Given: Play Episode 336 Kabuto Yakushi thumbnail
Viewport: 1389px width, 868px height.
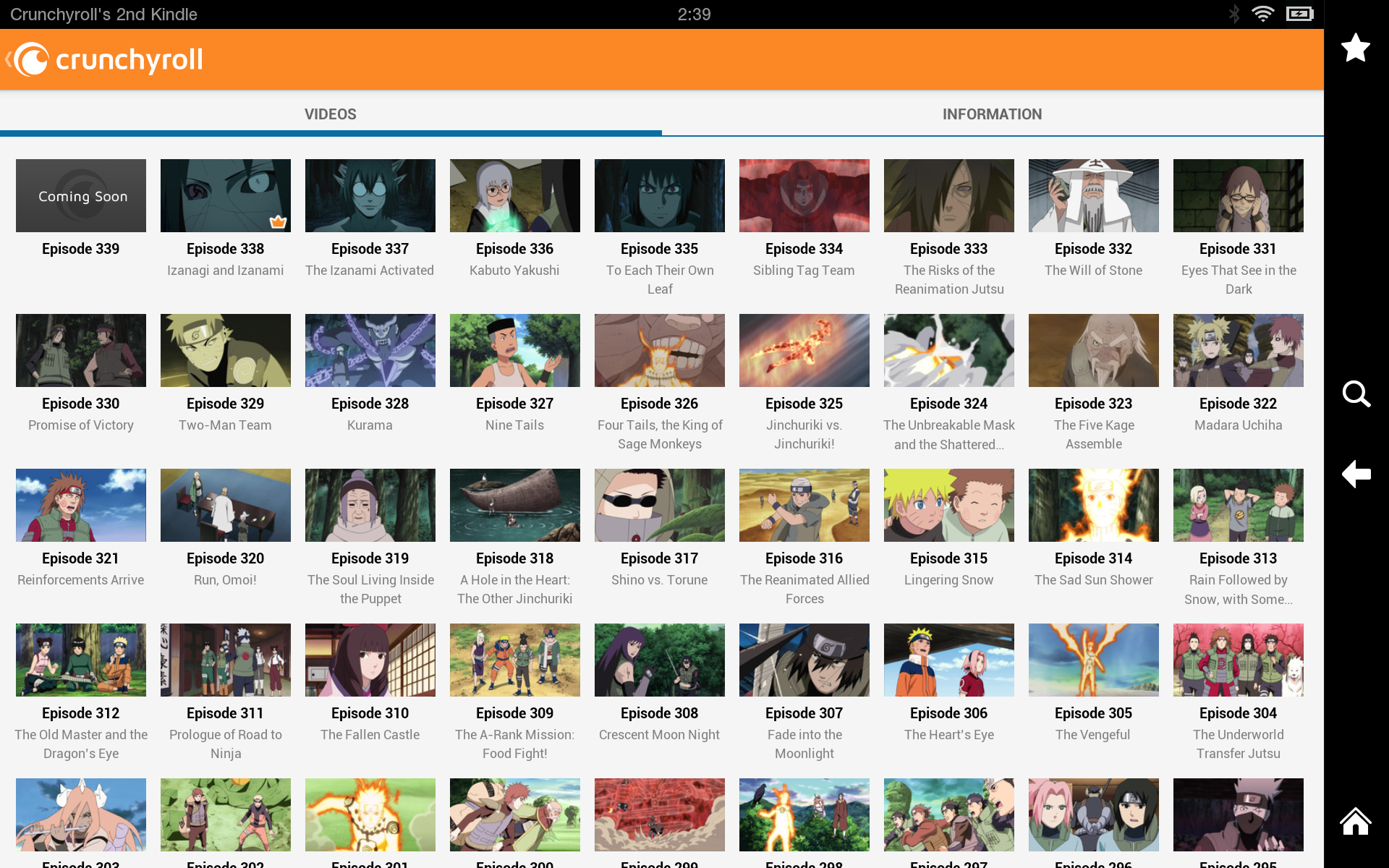Looking at the screenshot, I should pos(514,195).
